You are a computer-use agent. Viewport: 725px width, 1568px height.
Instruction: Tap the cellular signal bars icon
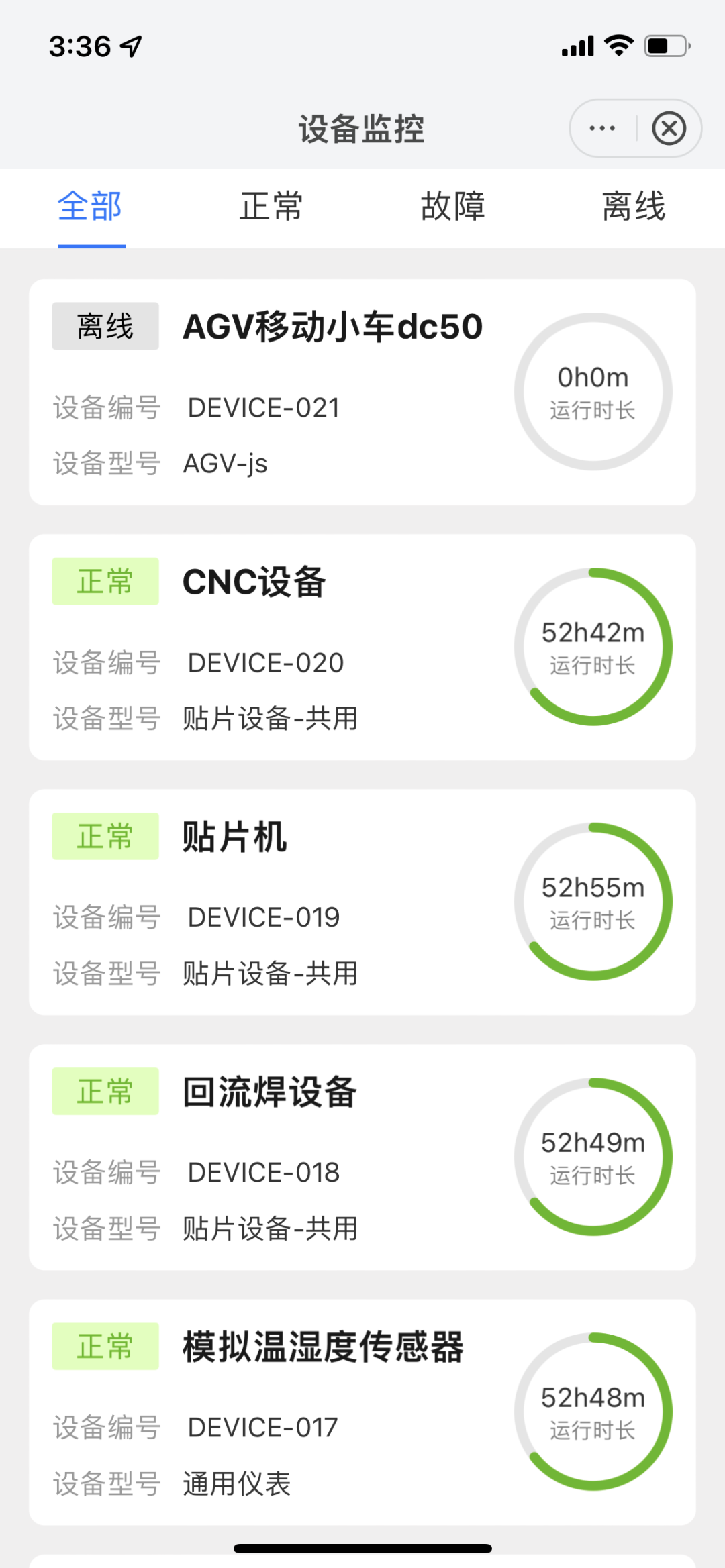click(577, 46)
